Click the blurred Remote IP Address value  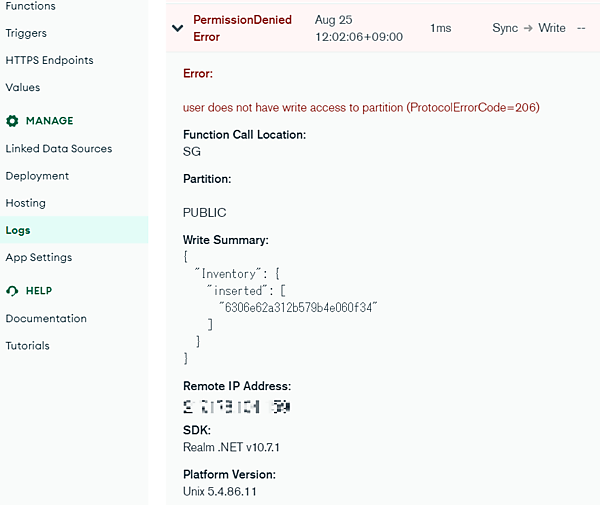coord(236,407)
